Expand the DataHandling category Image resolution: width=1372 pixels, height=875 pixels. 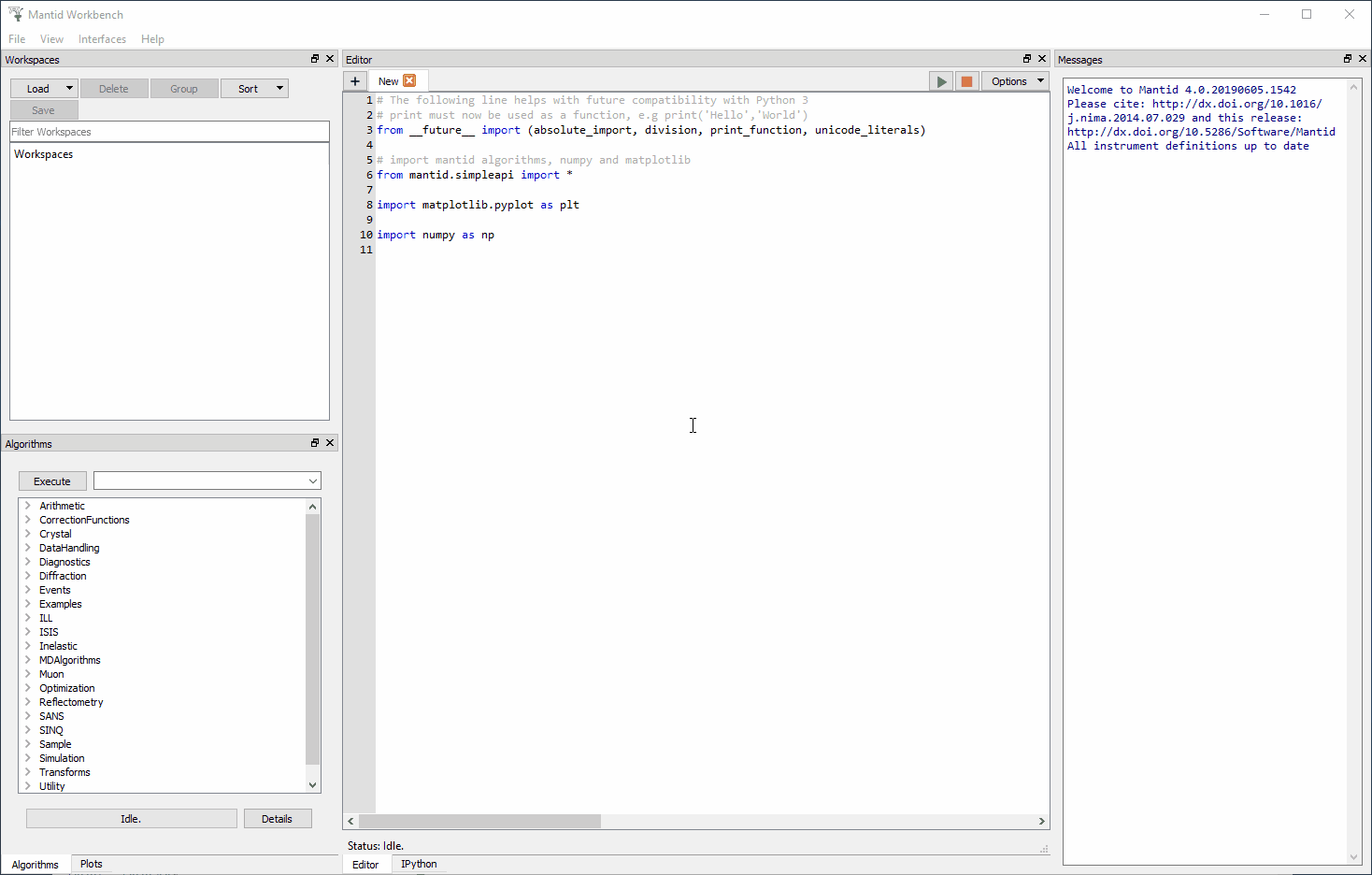28,547
